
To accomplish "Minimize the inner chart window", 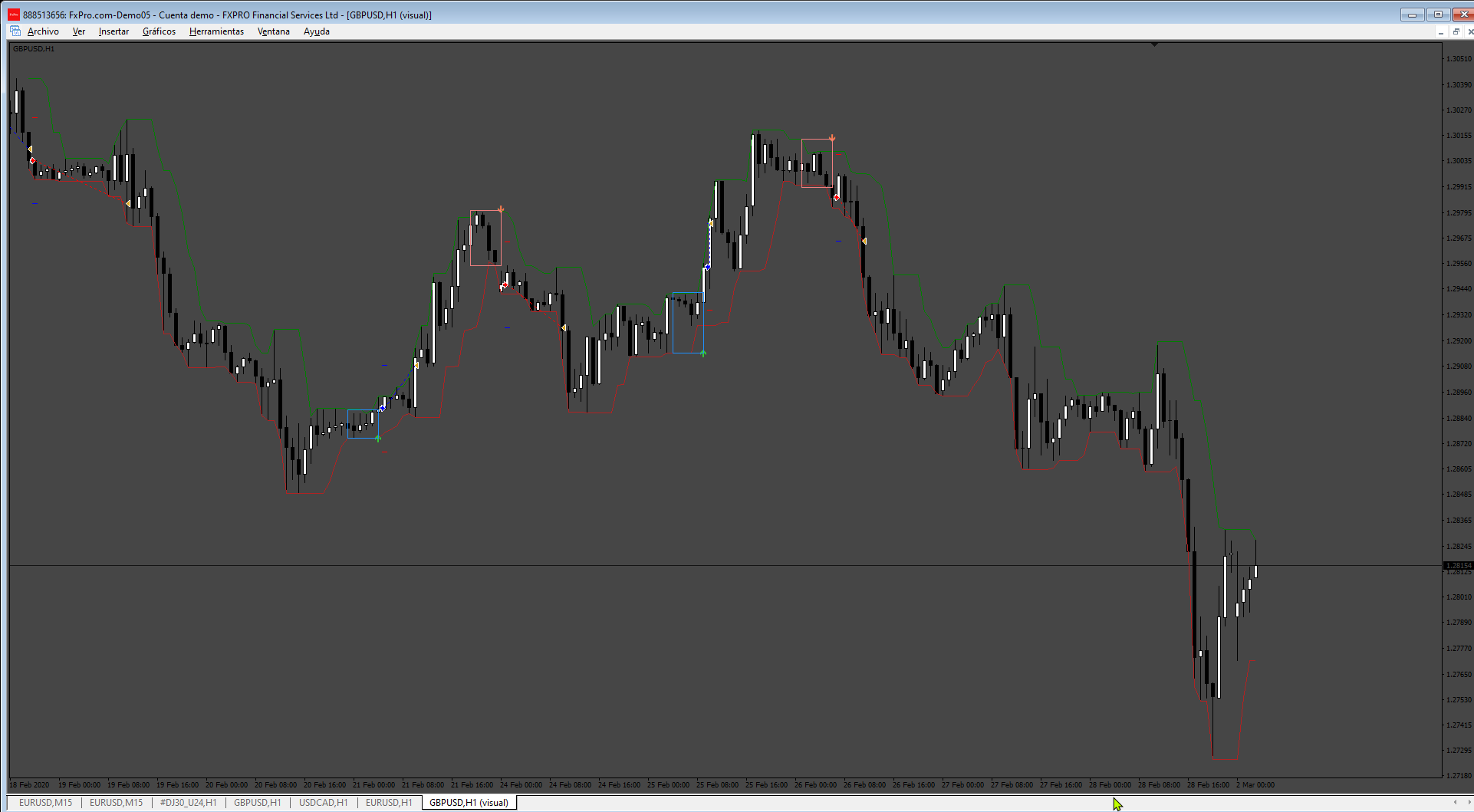I will (x=1441, y=31).
